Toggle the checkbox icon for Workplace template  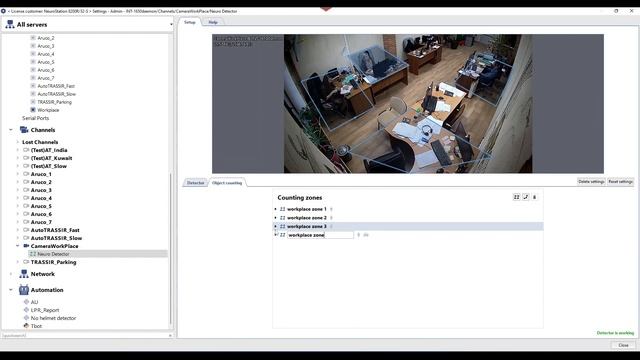(x=33, y=110)
